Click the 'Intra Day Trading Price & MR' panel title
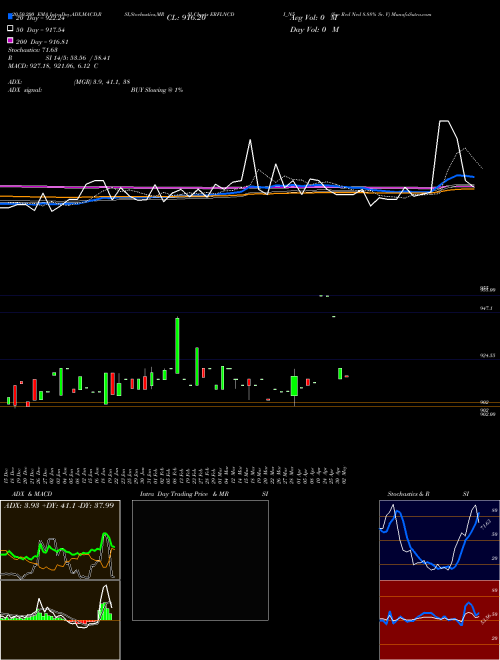Screen dimensions: 500x660 click(184, 494)
